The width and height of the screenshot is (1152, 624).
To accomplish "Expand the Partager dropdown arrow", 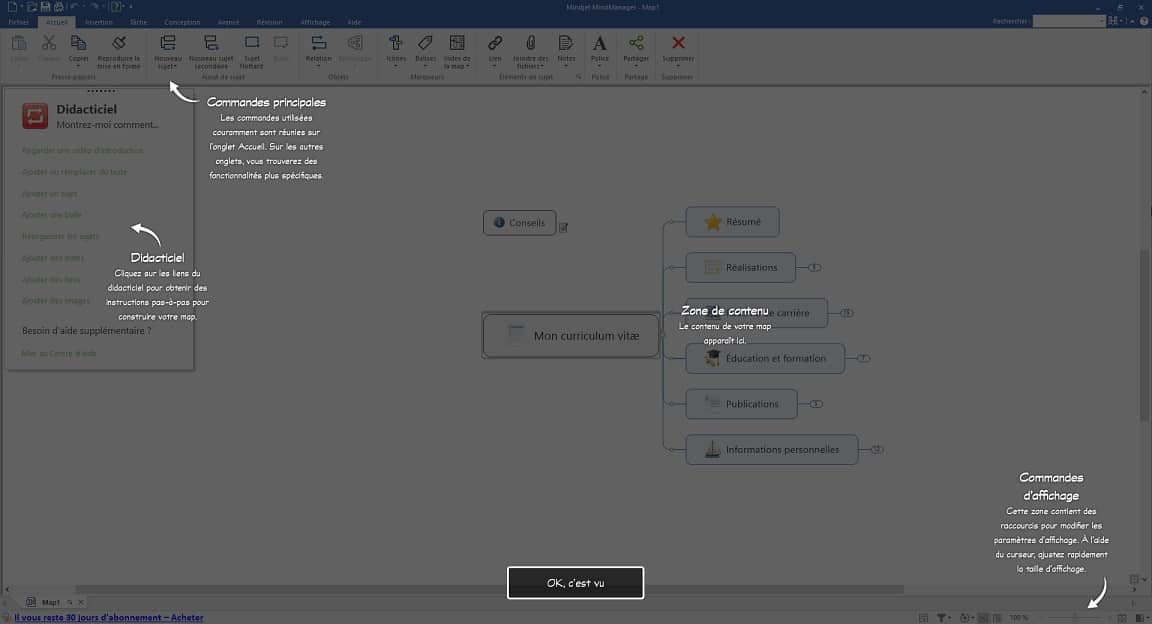I will 636,65.
